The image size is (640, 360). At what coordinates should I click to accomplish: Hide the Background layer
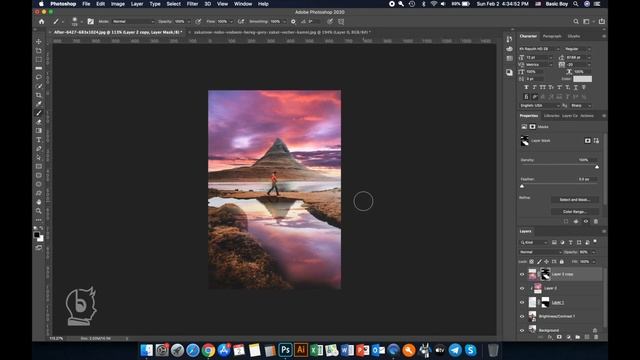pos(522,330)
